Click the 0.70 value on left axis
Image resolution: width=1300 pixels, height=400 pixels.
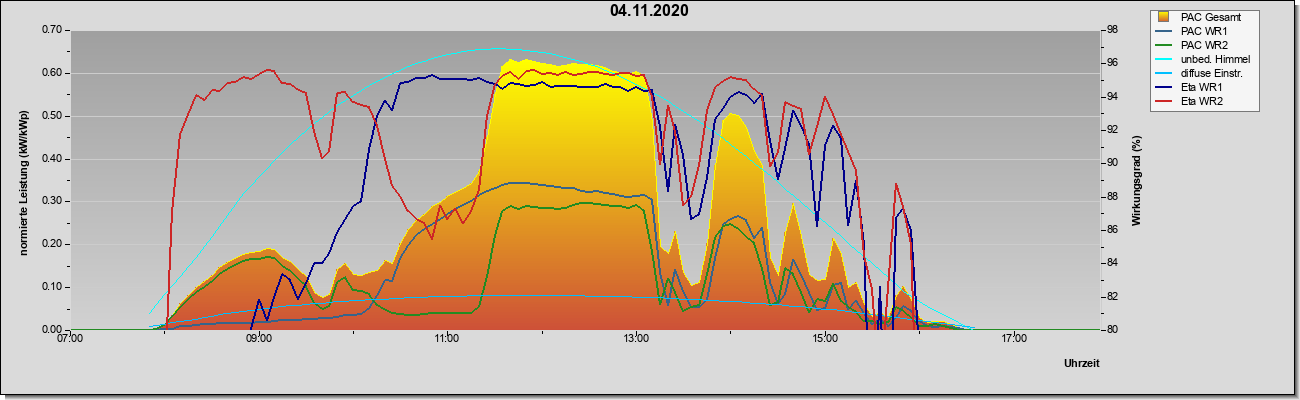coord(52,30)
